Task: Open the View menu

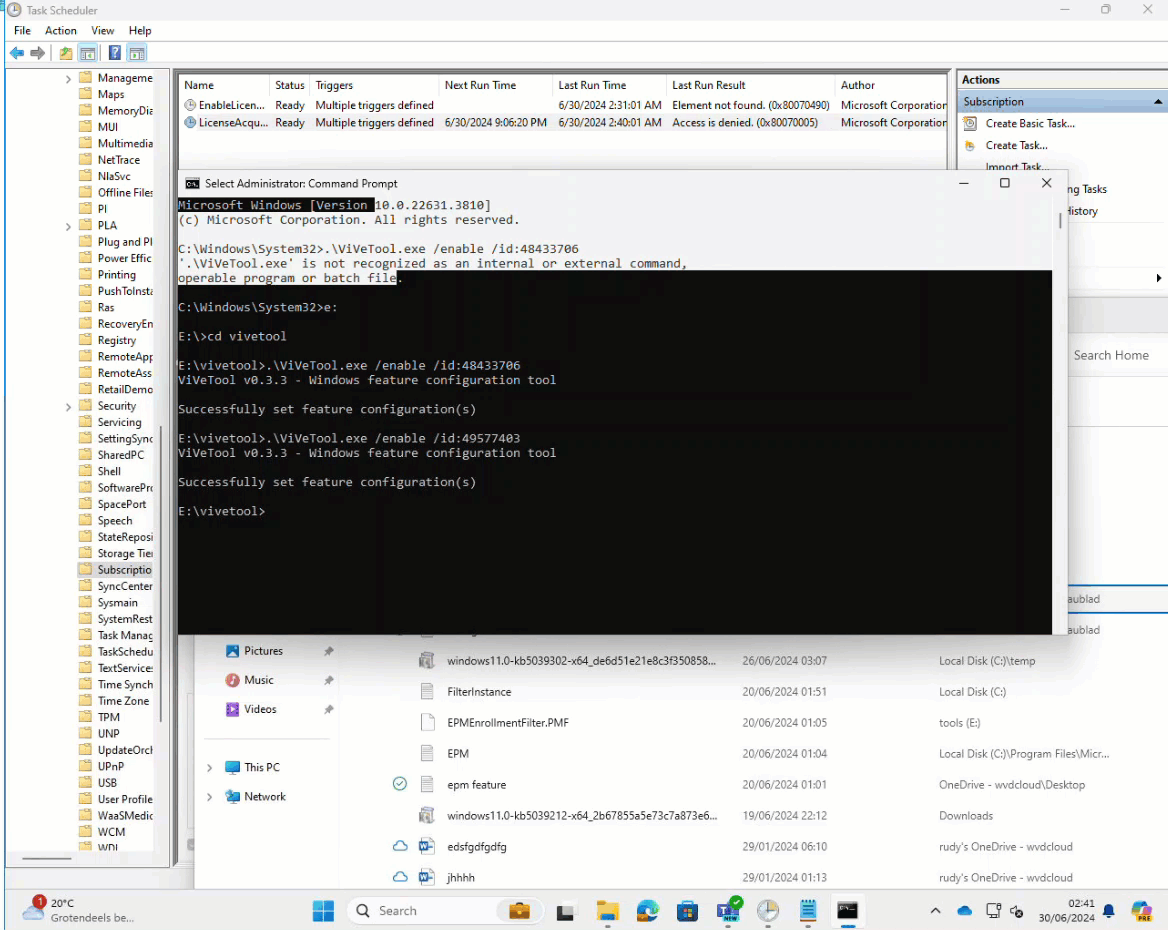Action: (x=103, y=31)
